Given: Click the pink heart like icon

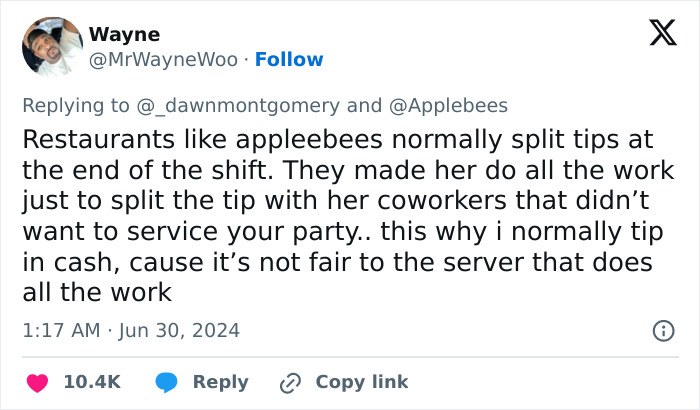Looking at the screenshot, I should click(x=37, y=382).
